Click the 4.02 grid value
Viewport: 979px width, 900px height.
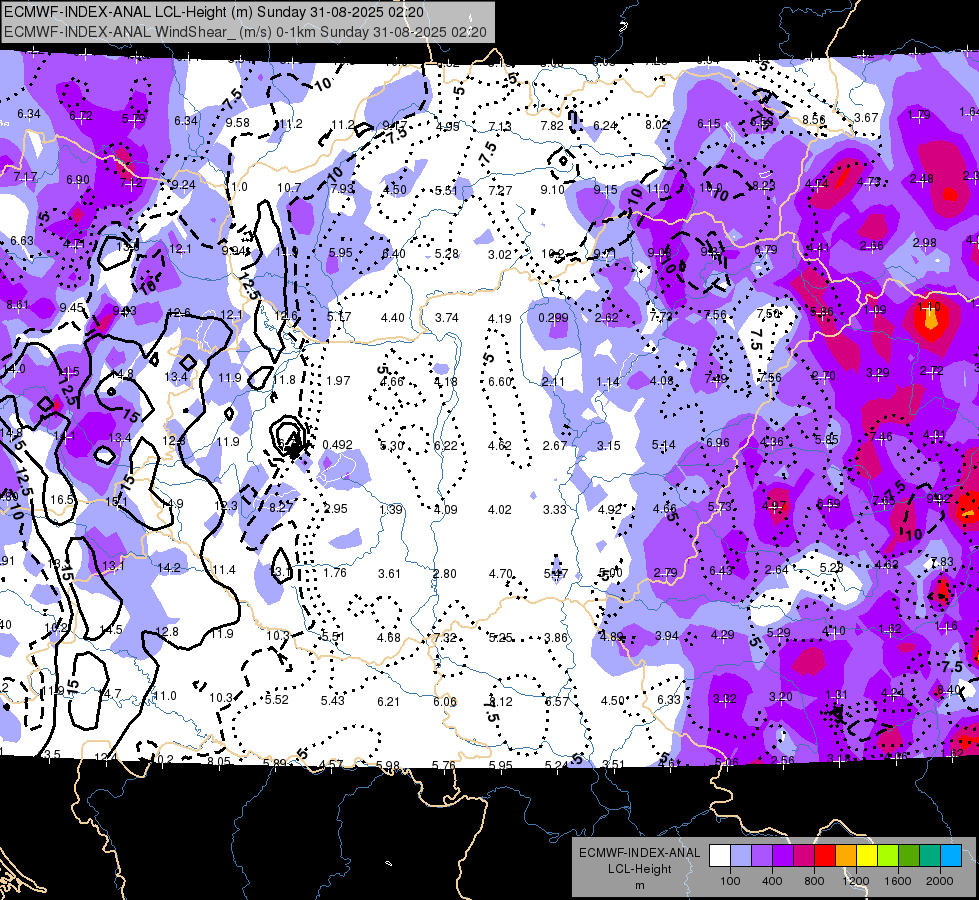click(499, 510)
